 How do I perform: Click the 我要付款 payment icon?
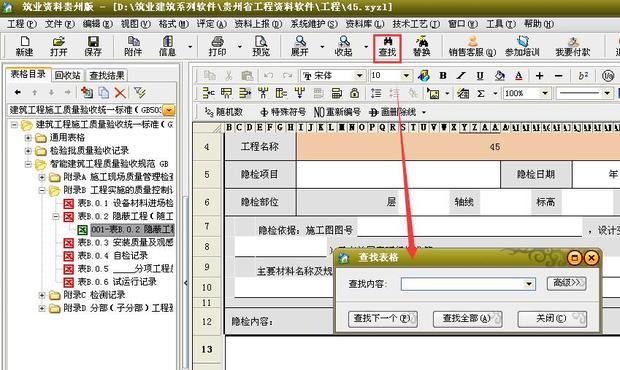point(573,46)
